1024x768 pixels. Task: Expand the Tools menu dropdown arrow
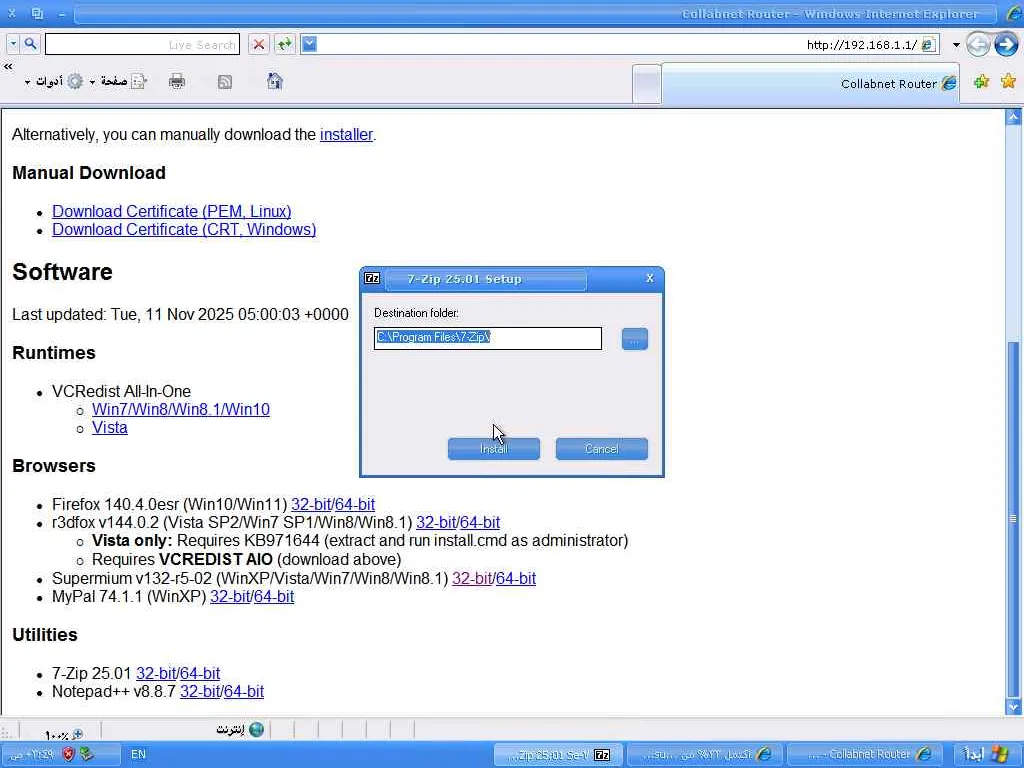click(27, 82)
